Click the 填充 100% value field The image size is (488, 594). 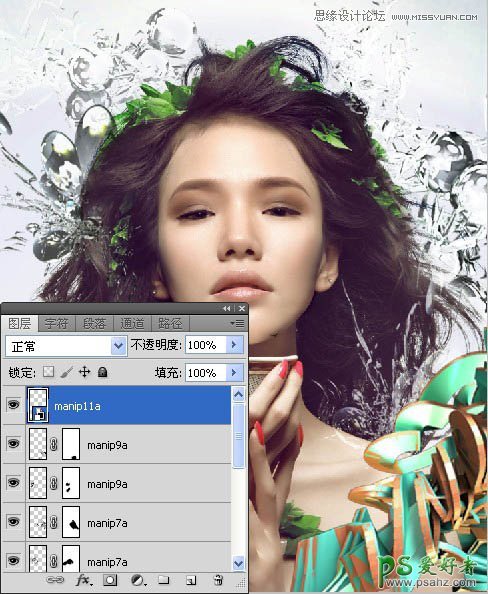coord(206,373)
